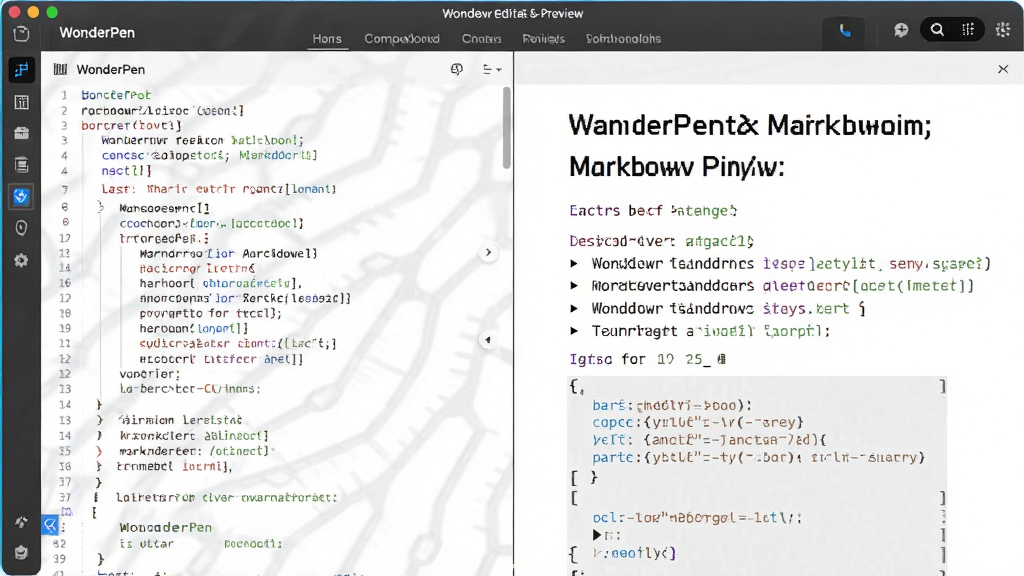This screenshot has width=1024, height=576.
Task: Open the columns panel icon in the sidebar
Action: click(22, 102)
